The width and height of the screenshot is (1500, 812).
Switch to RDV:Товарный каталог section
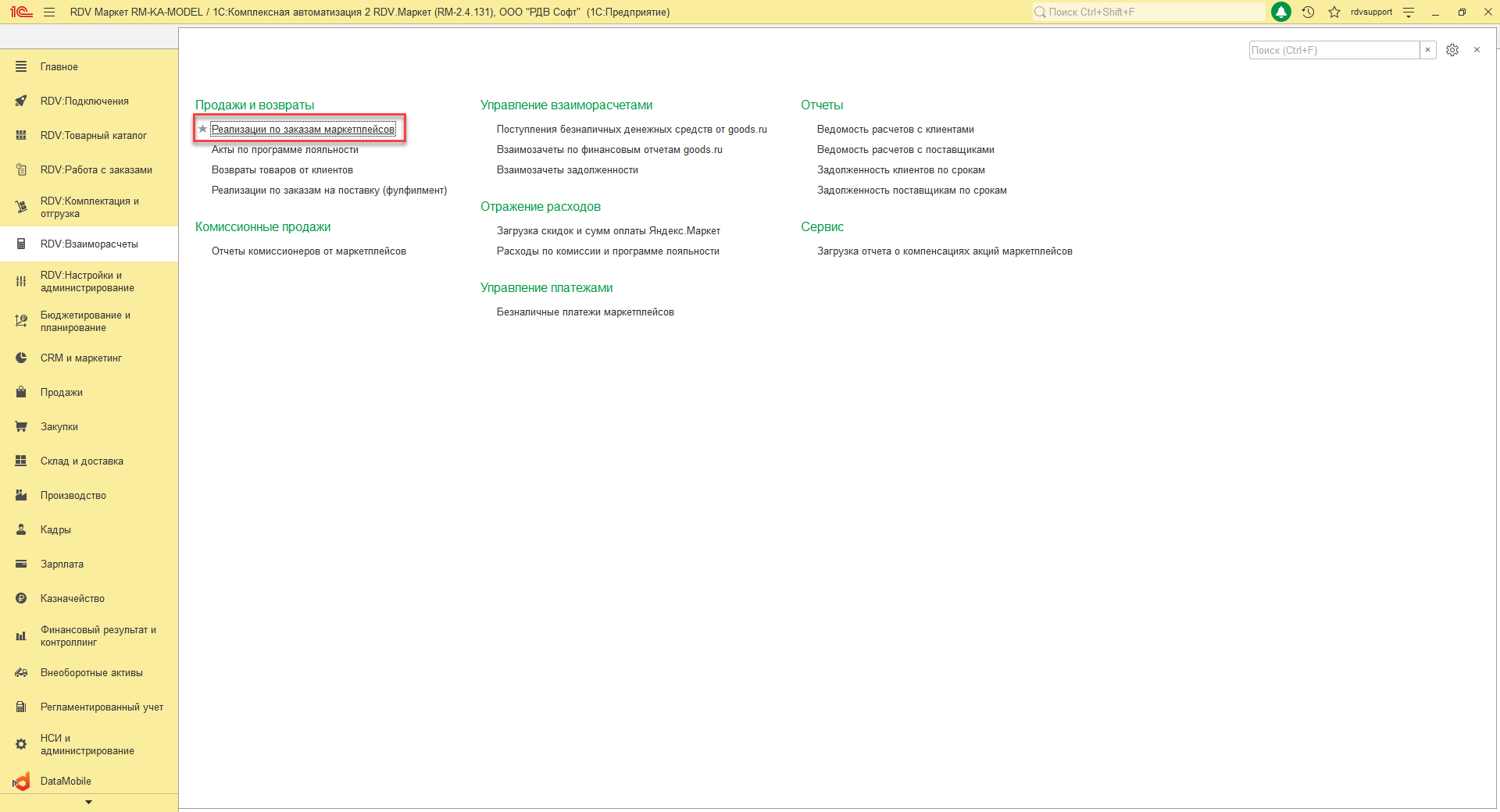(x=94, y=136)
